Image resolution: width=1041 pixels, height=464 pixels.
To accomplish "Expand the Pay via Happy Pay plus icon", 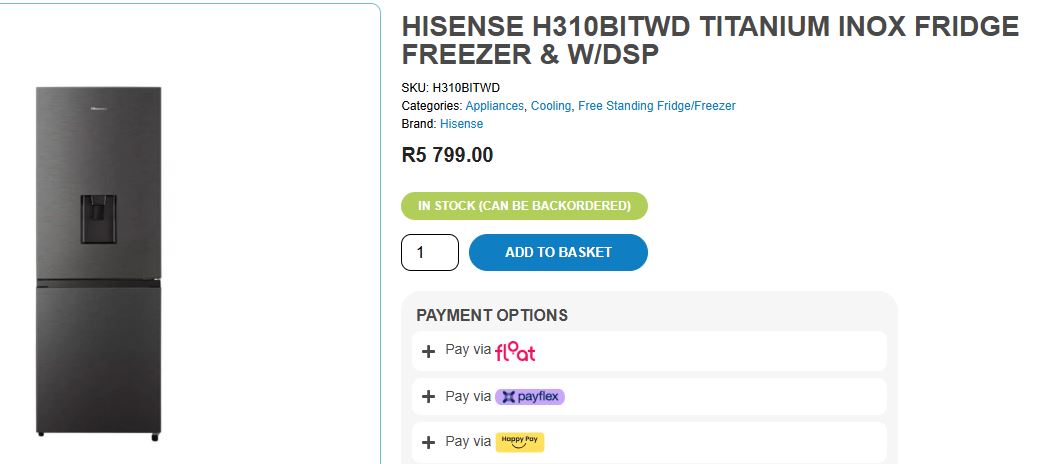I will pyautogui.click(x=429, y=442).
